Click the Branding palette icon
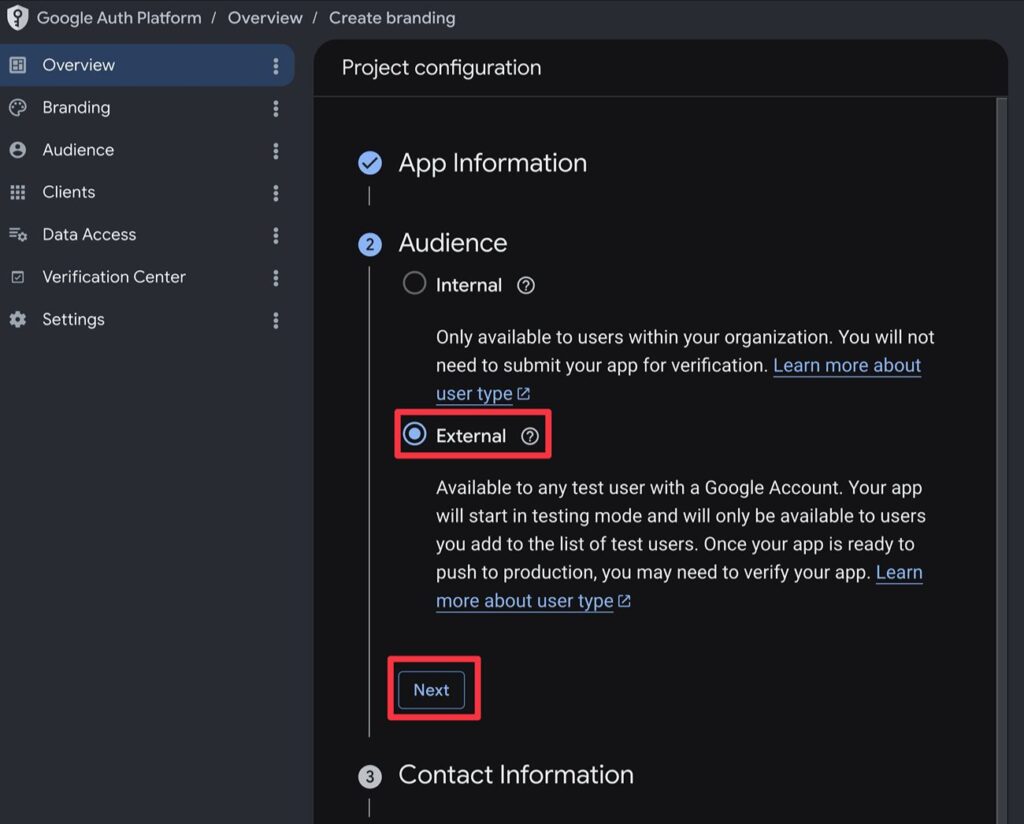The height and width of the screenshot is (824, 1024). point(18,108)
